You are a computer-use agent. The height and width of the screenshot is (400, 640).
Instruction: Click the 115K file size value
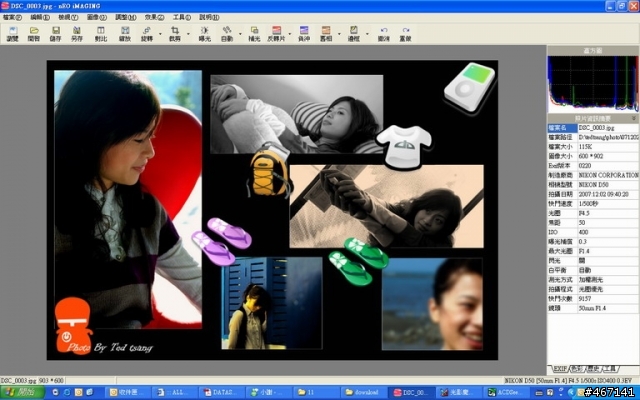(x=585, y=147)
